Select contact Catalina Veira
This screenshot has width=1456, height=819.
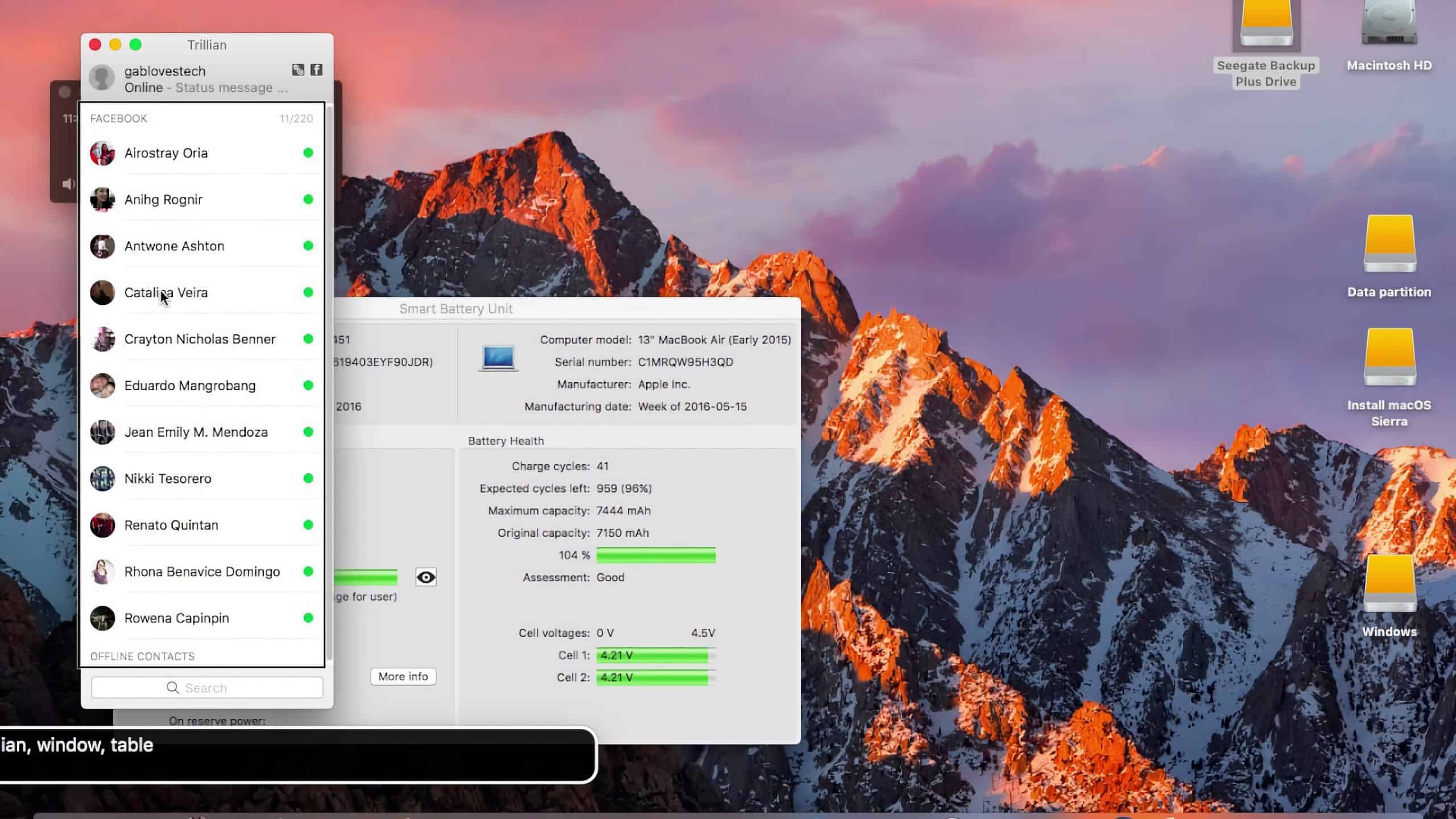[201, 292]
